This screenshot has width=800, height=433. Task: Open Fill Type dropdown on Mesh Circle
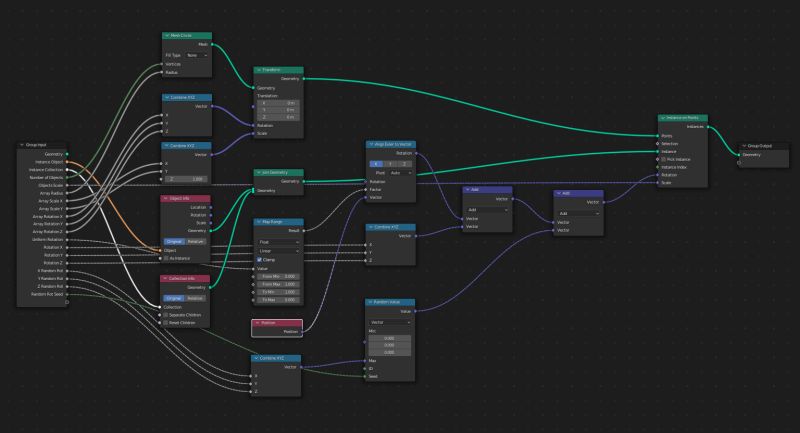pos(197,55)
